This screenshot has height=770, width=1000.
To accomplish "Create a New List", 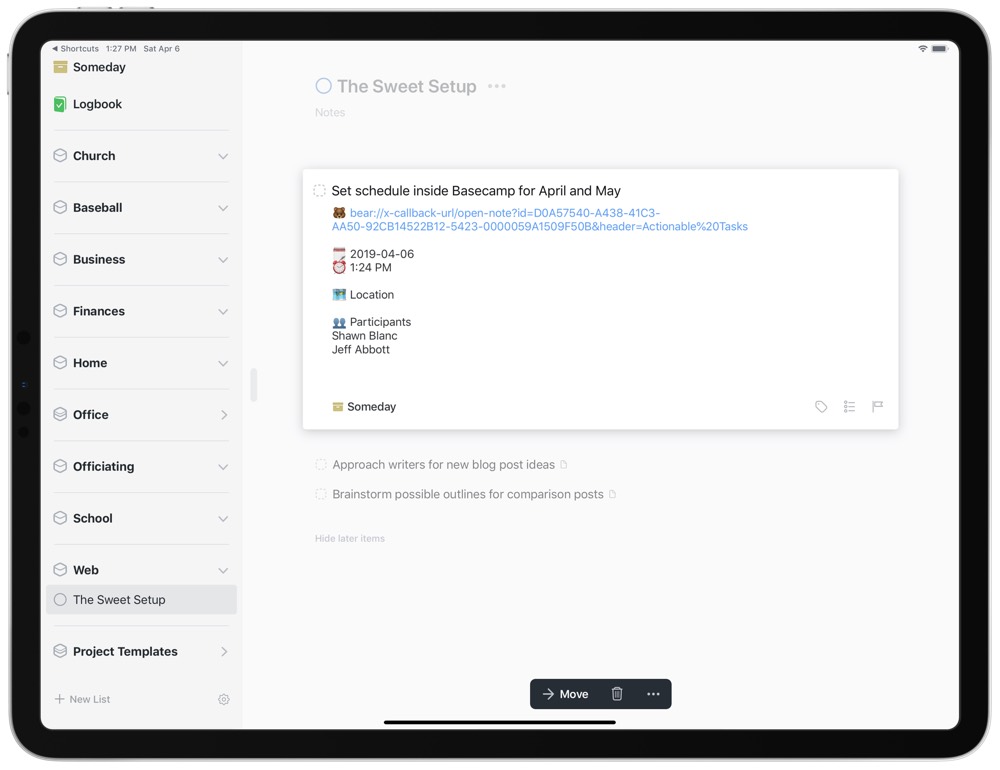I will [x=82, y=699].
